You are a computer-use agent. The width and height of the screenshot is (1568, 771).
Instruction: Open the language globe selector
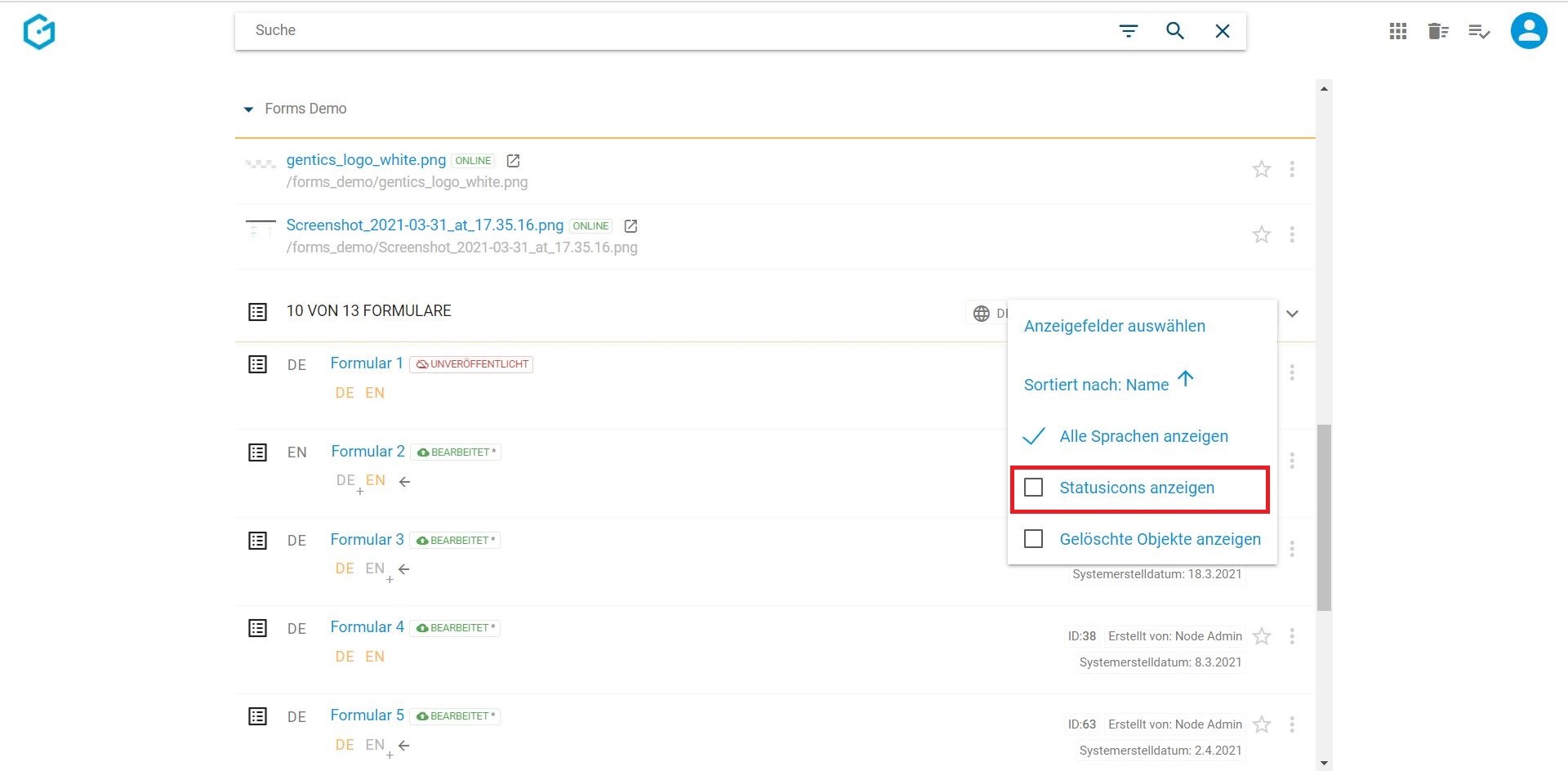tap(982, 314)
